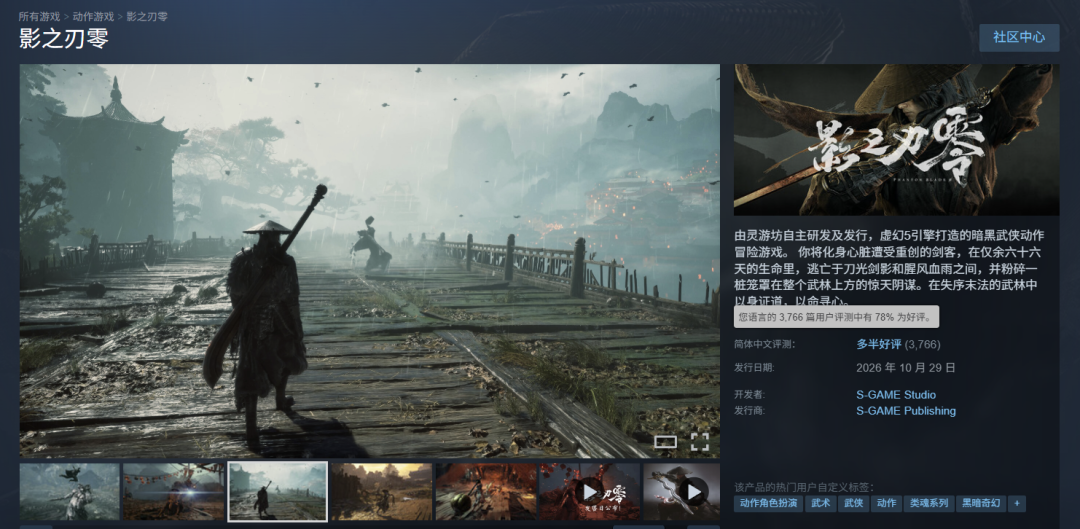
Task: Add a tag with plus button
Action: (x=1017, y=504)
